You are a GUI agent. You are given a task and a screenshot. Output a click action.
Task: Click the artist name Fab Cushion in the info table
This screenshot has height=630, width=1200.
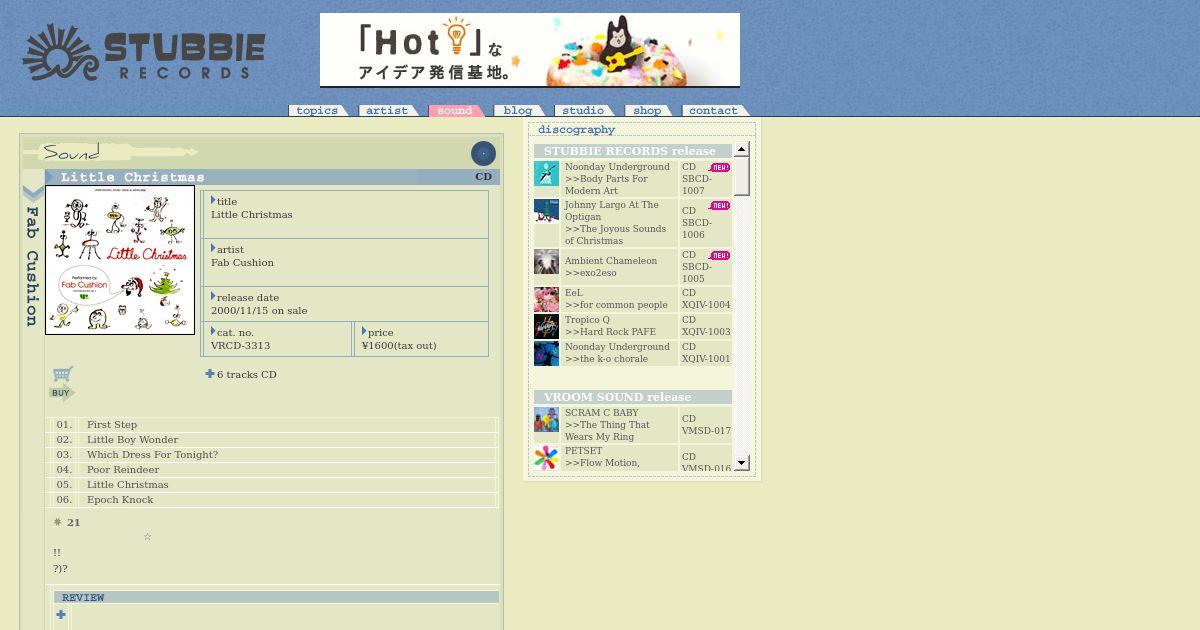pyautogui.click(x=242, y=263)
